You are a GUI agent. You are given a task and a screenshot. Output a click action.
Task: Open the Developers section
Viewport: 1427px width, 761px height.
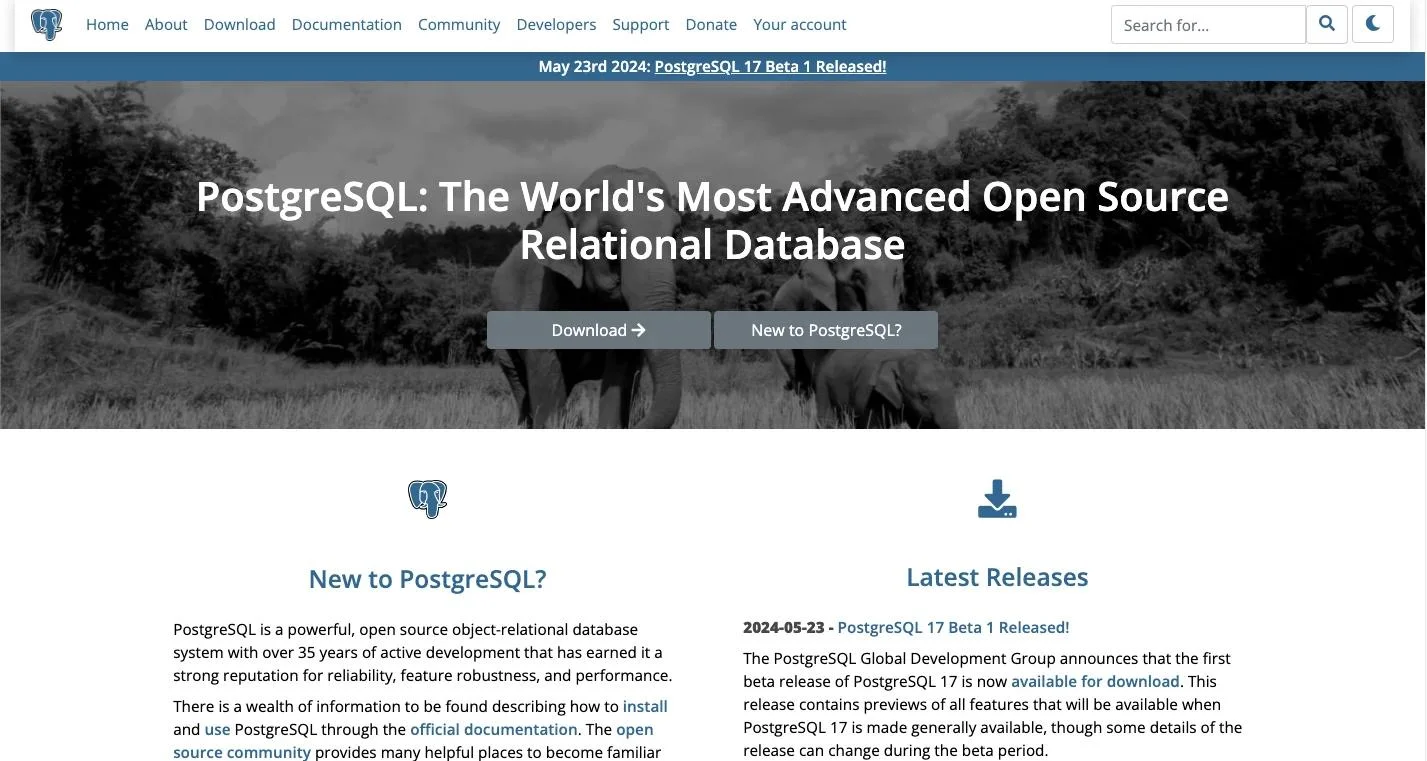tap(556, 24)
